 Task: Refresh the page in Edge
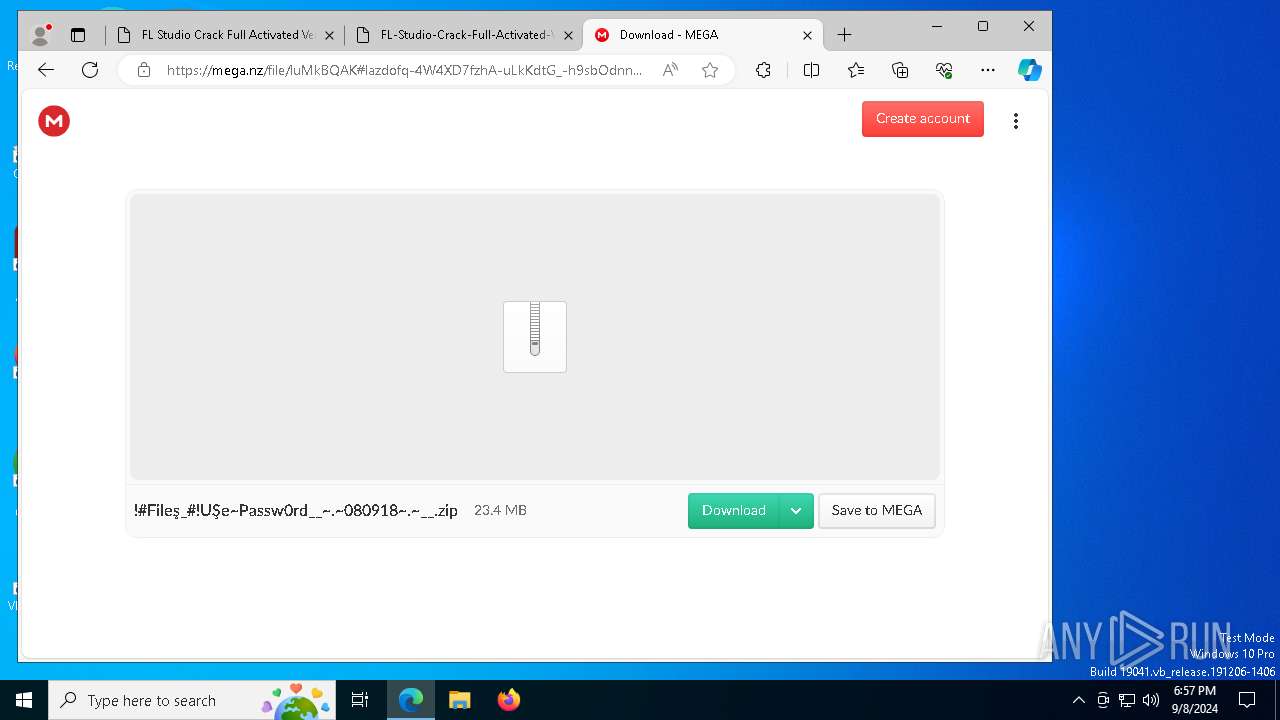click(90, 70)
